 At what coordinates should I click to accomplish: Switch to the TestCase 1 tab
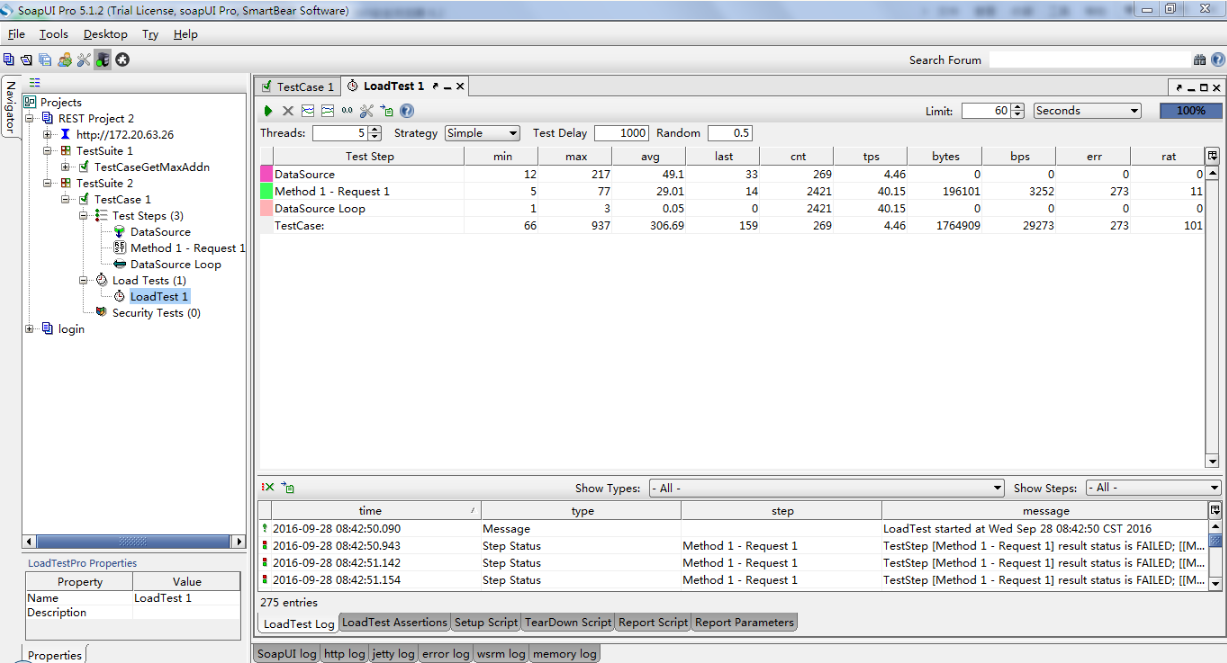(x=297, y=87)
